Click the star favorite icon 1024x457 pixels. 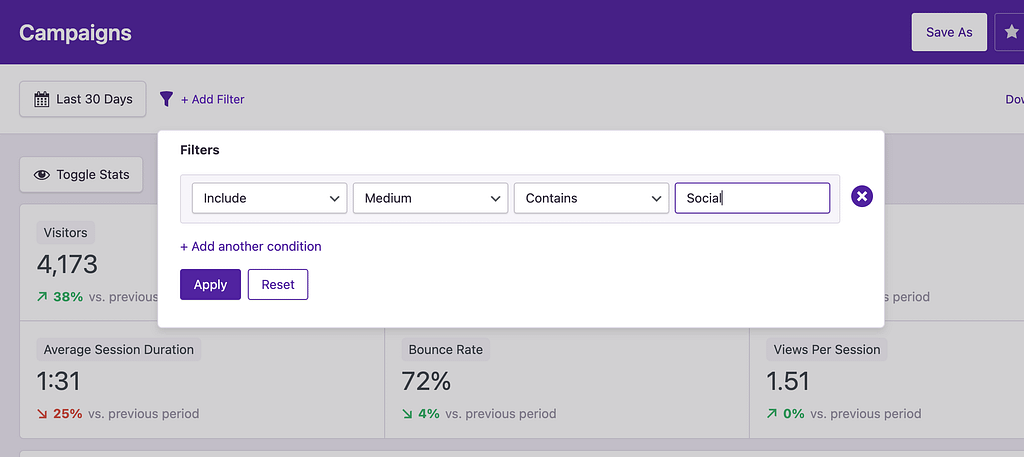(1011, 32)
